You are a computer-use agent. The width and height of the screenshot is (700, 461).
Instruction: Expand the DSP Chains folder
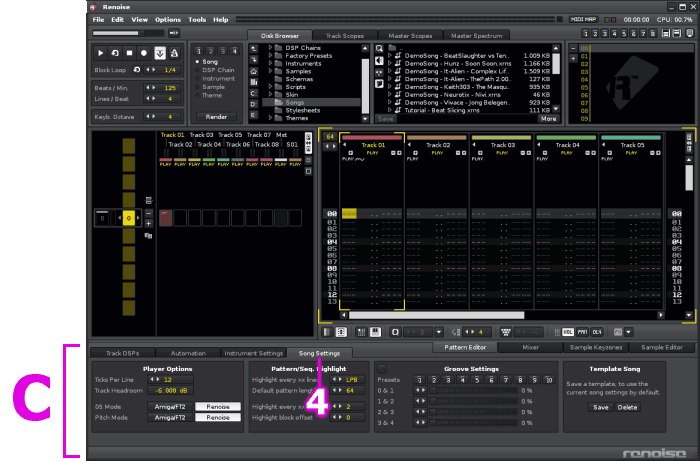(x=270, y=48)
